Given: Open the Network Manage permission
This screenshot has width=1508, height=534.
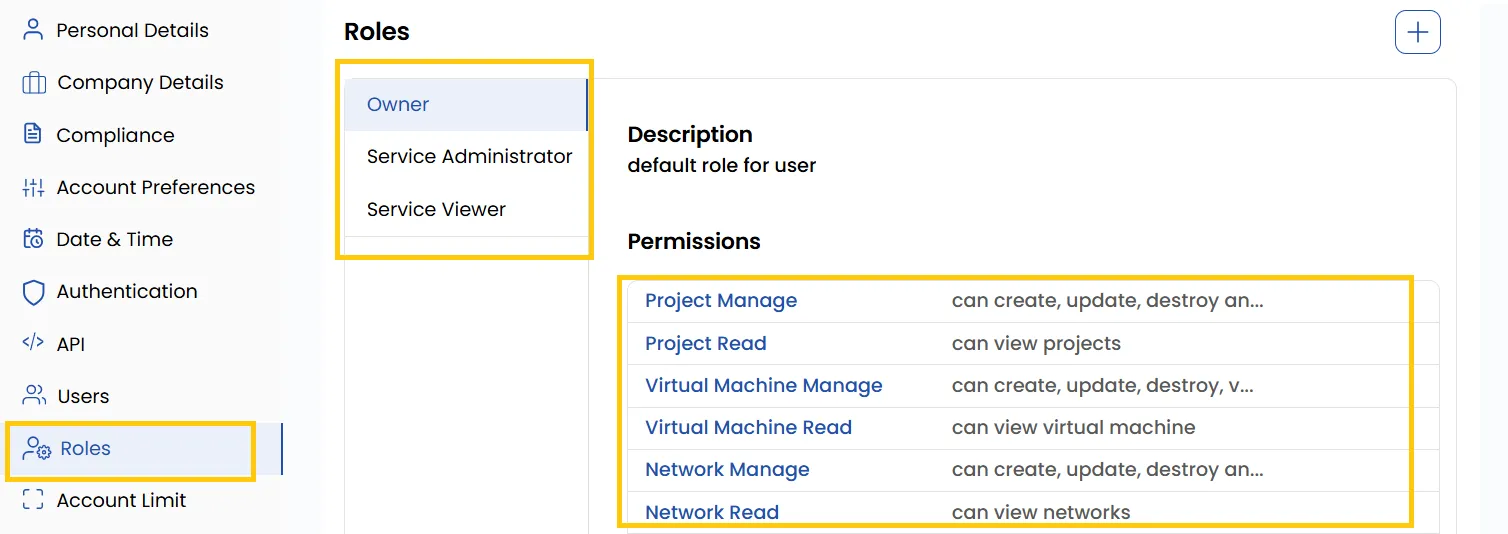Looking at the screenshot, I should [727, 469].
